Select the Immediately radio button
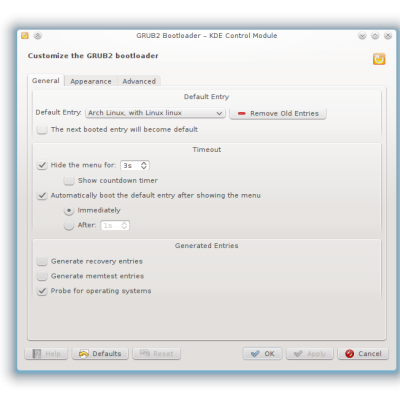 [x=69, y=210]
